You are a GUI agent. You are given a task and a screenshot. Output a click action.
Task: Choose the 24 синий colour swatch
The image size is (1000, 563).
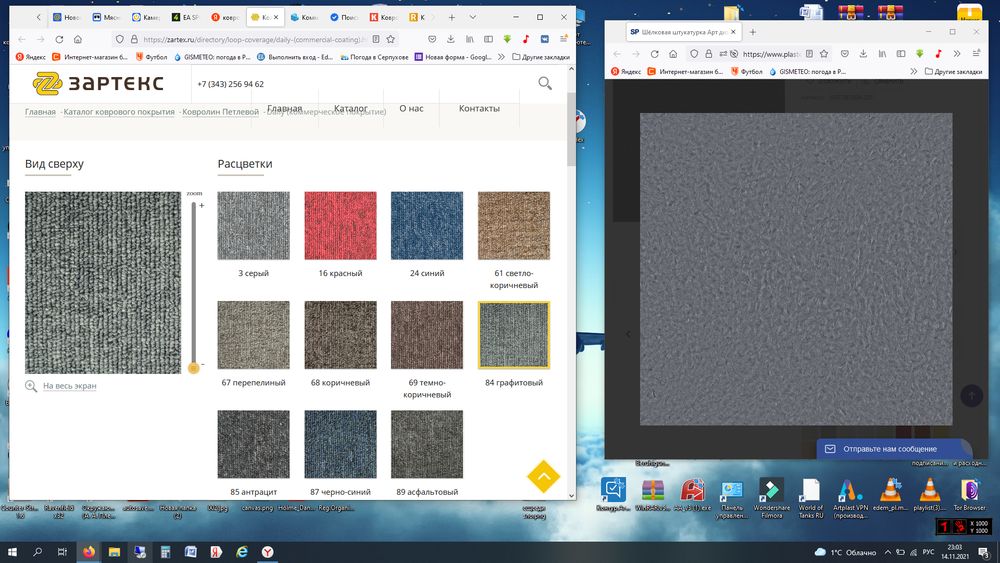click(x=427, y=226)
